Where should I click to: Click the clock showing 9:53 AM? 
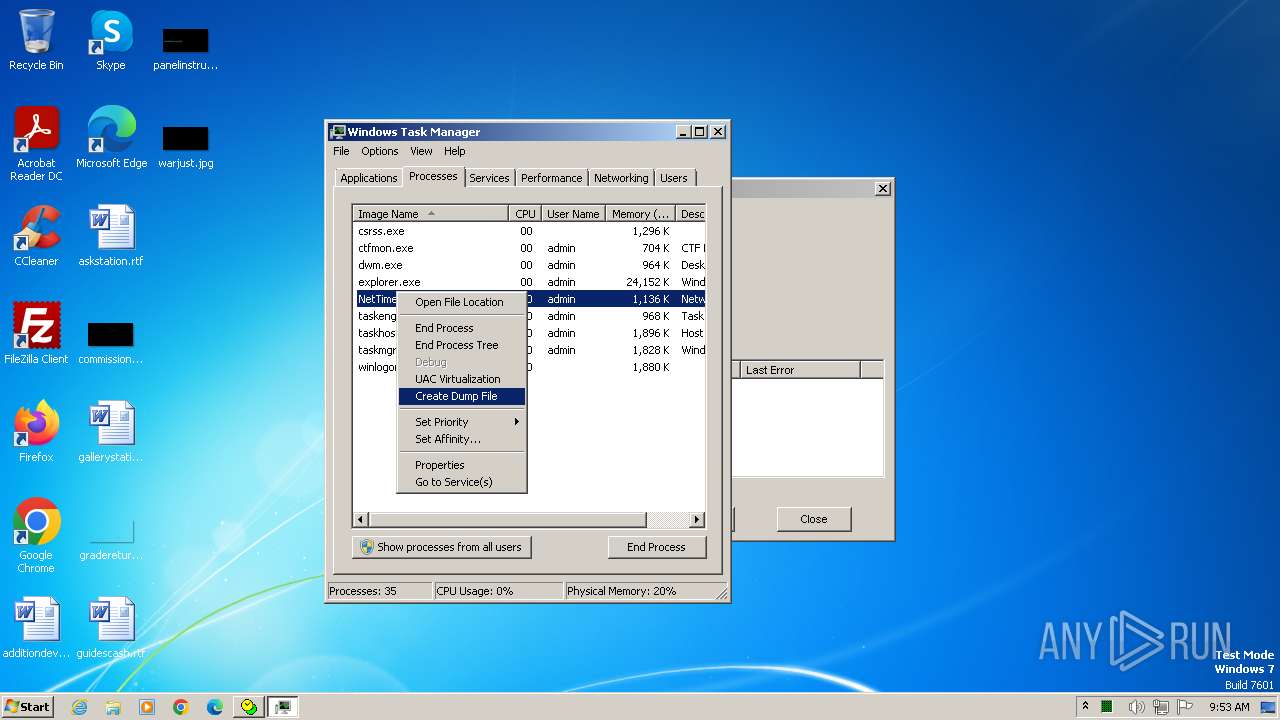pos(1229,707)
